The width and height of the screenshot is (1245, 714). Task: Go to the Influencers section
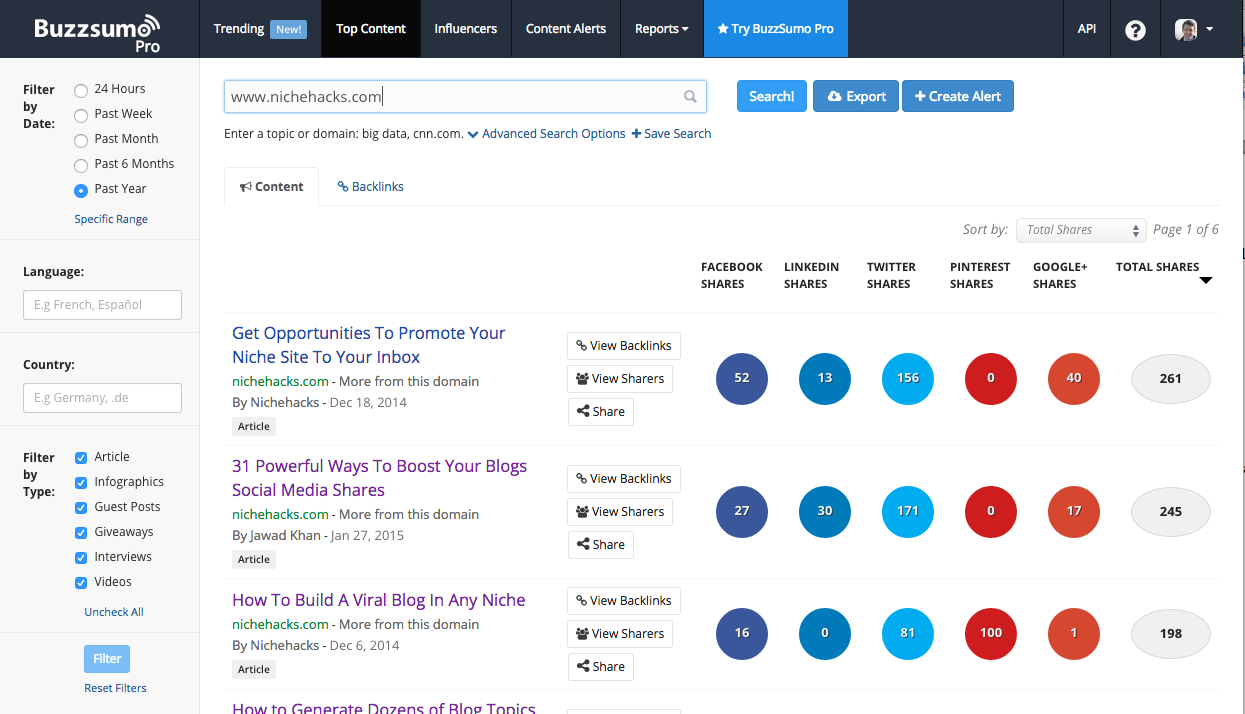(466, 29)
